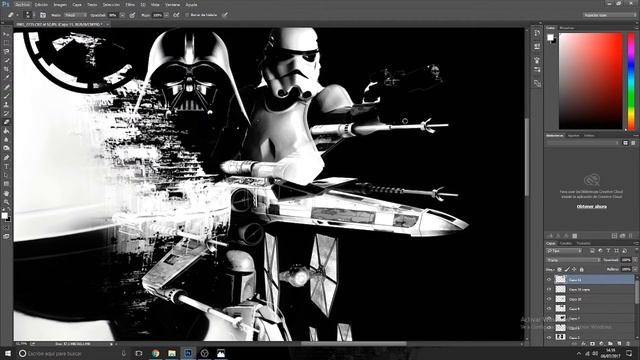Select the Paint Bucket tool
This screenshot has height=360, width=640.
coord(6,131)
